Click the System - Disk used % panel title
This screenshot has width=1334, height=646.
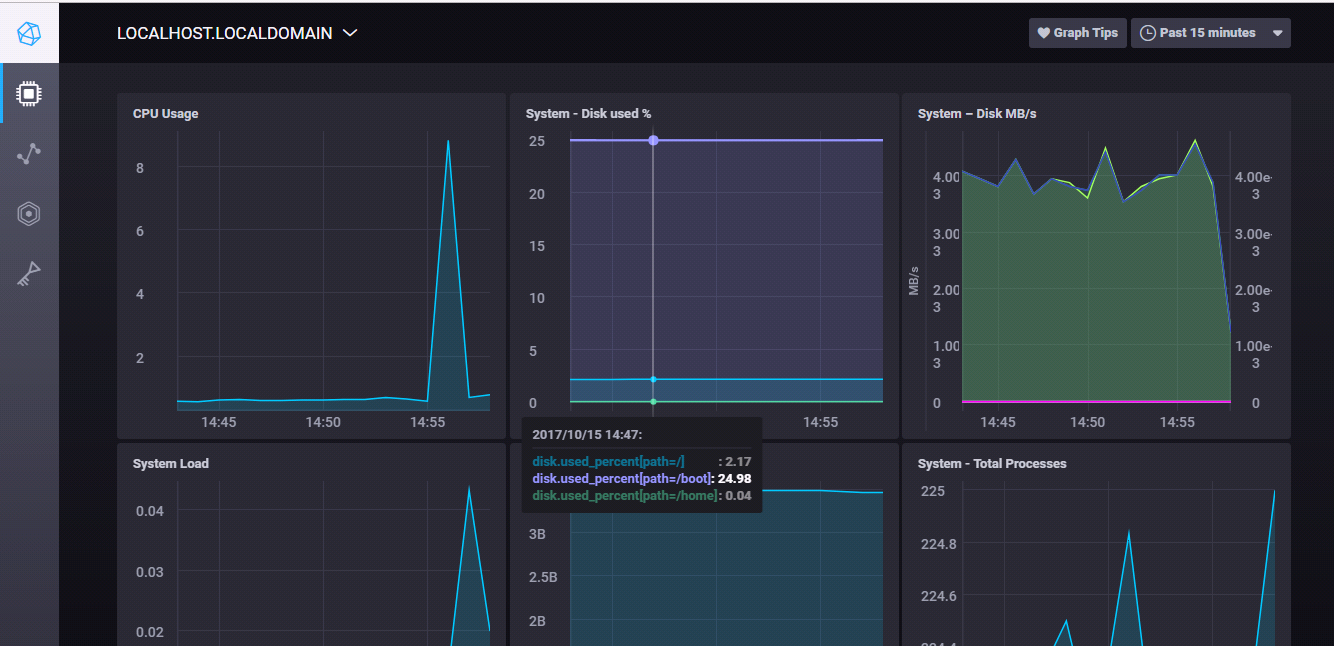click(x=588, y=114)
